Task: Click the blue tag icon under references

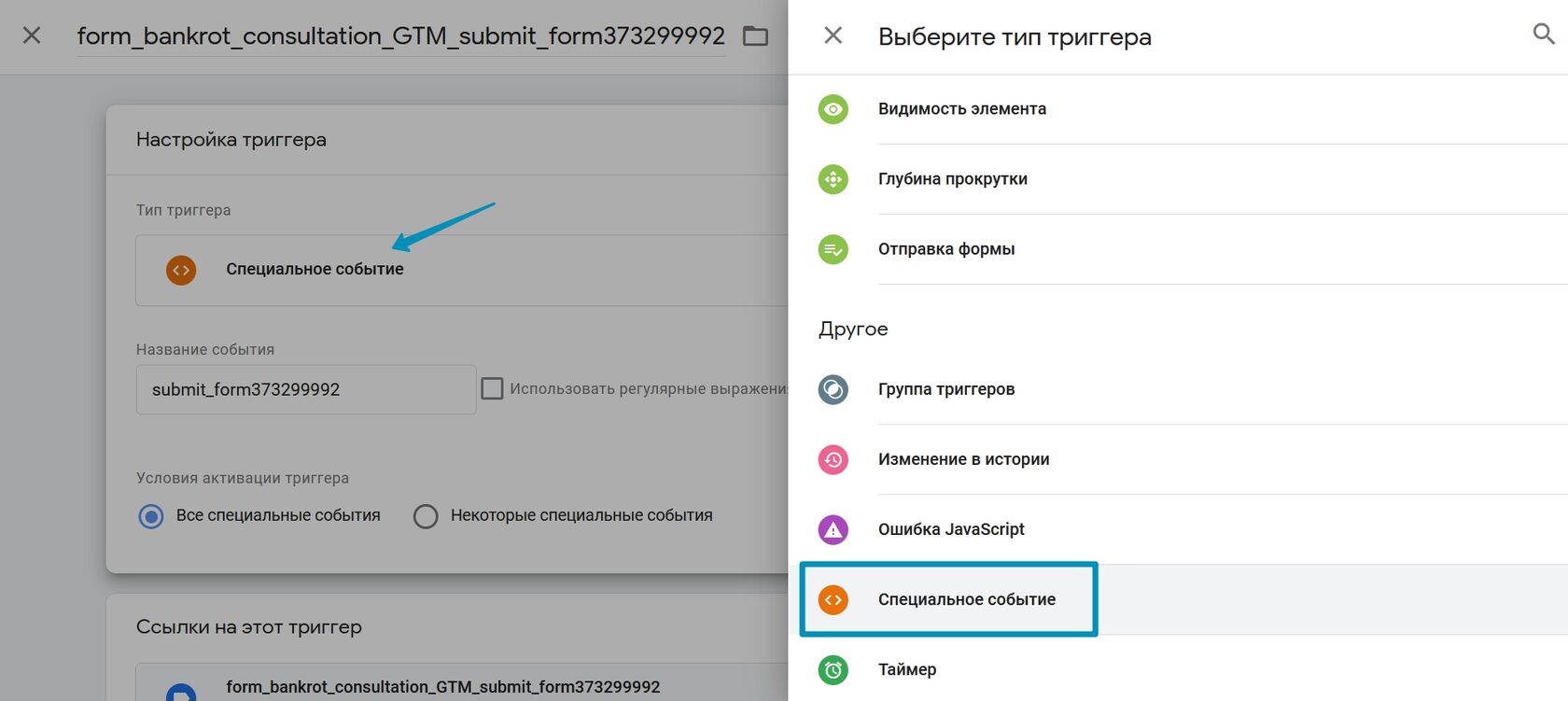Action: click(181, 692)
